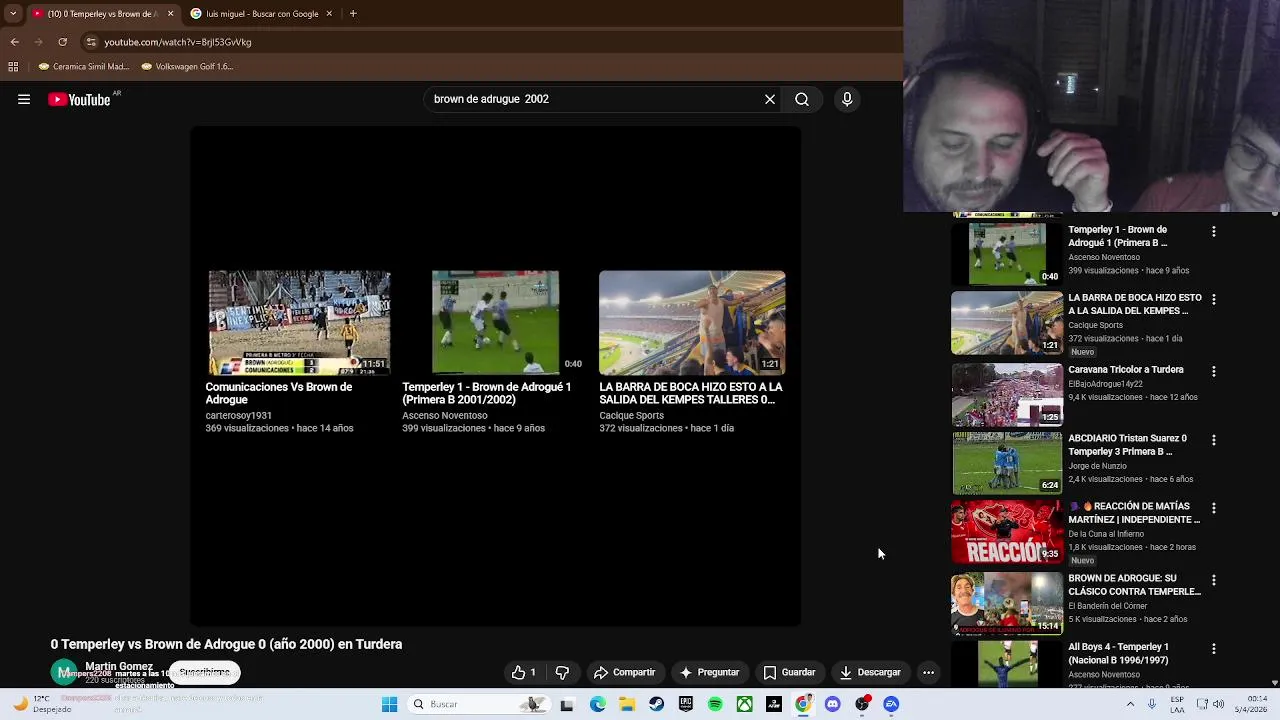Open the Windows Start menu
Screen dimensions: 1280x720
coord(389,704)
